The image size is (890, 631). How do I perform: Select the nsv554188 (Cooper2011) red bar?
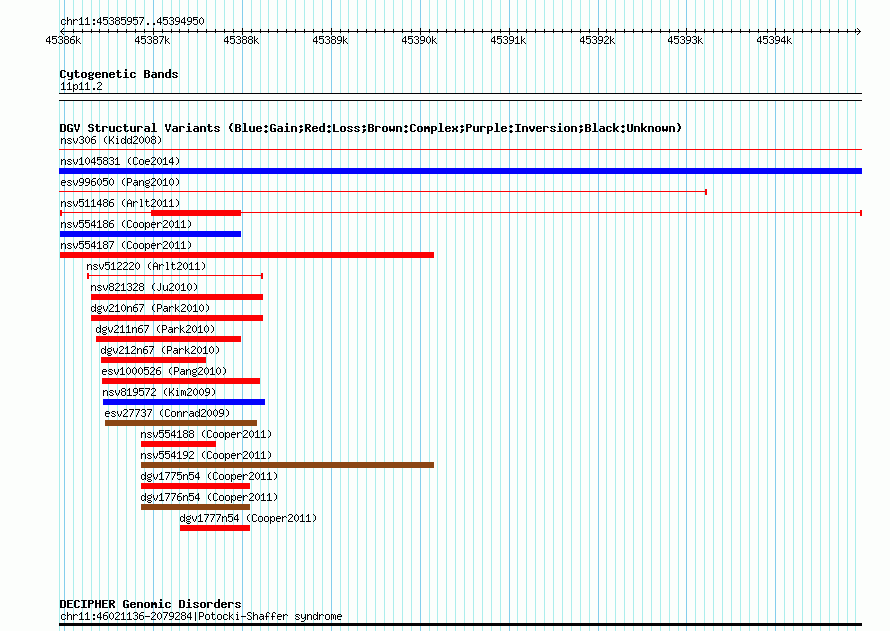click(178, 444)
